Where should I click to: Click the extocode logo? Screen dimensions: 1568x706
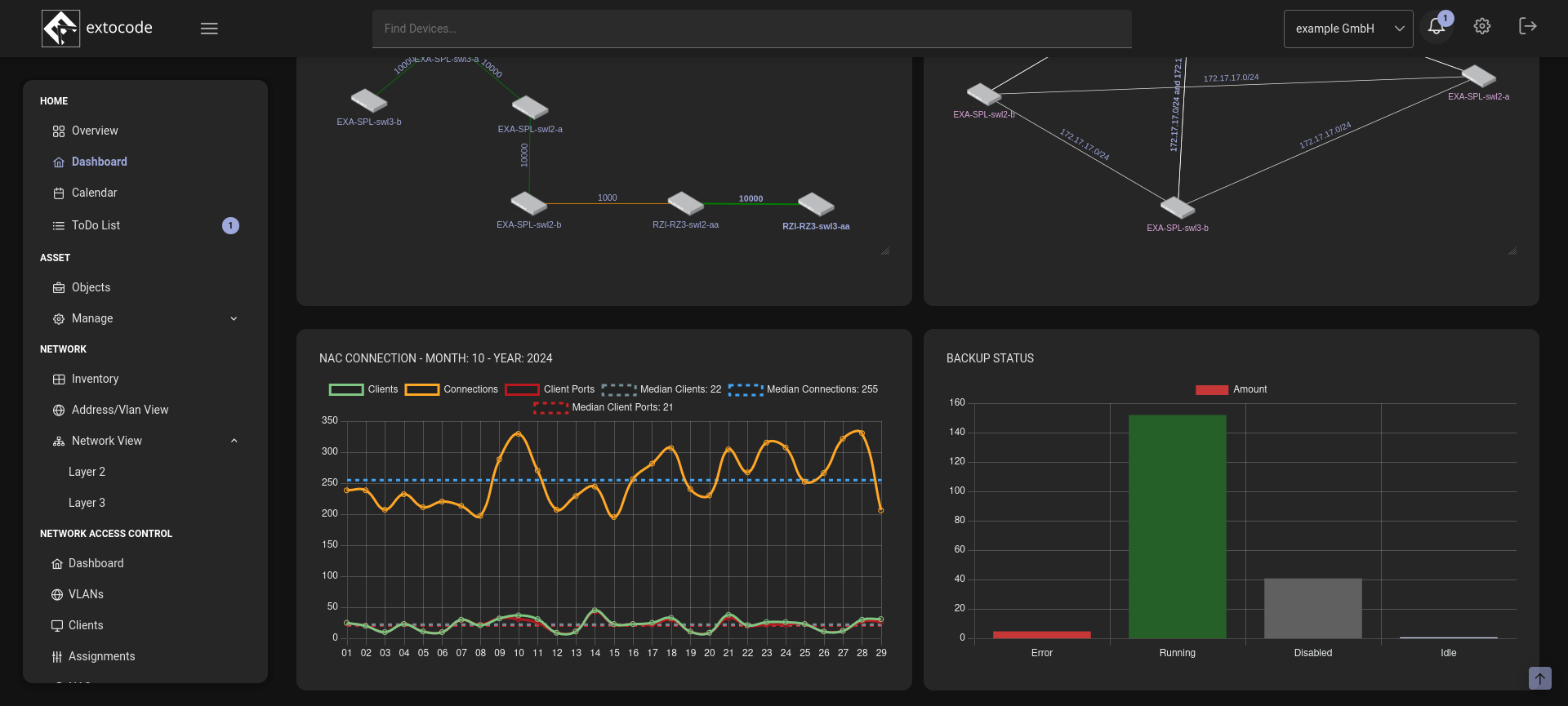[61, 29]
